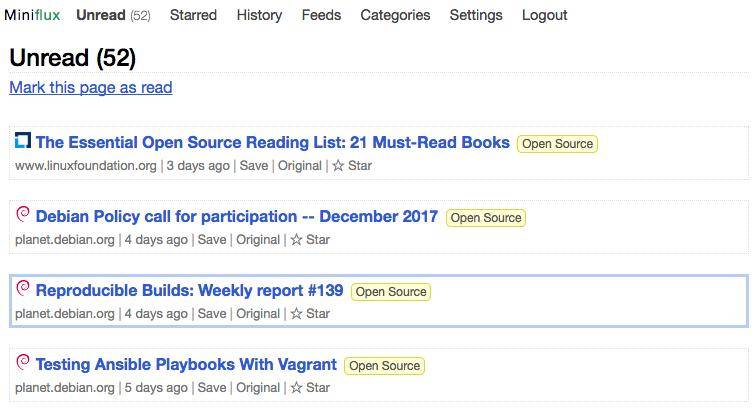Star the Testing Ansible Playbooks entry

pos(309,388)
